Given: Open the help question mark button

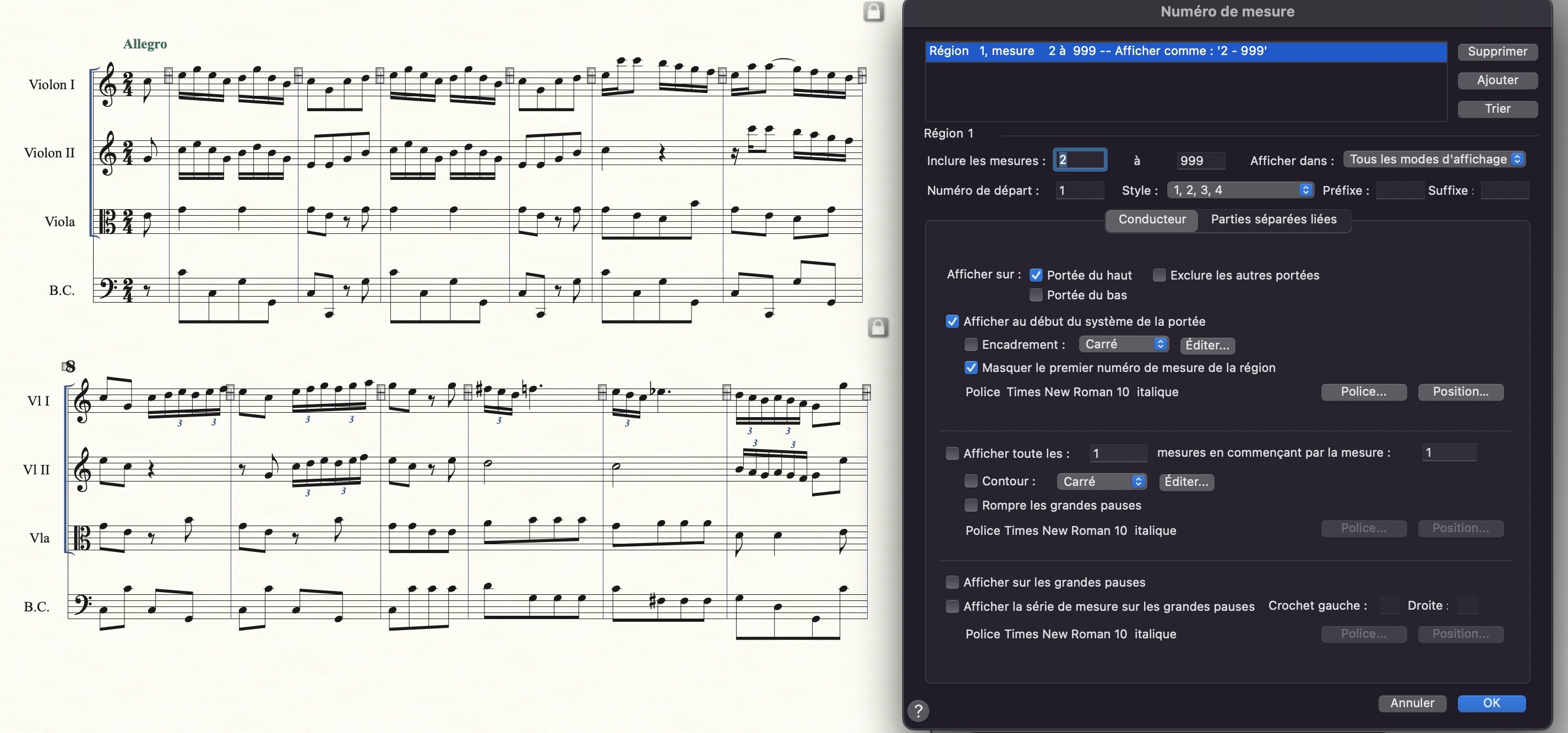Looking at the screenshot, I should click(x=918, y=710).
